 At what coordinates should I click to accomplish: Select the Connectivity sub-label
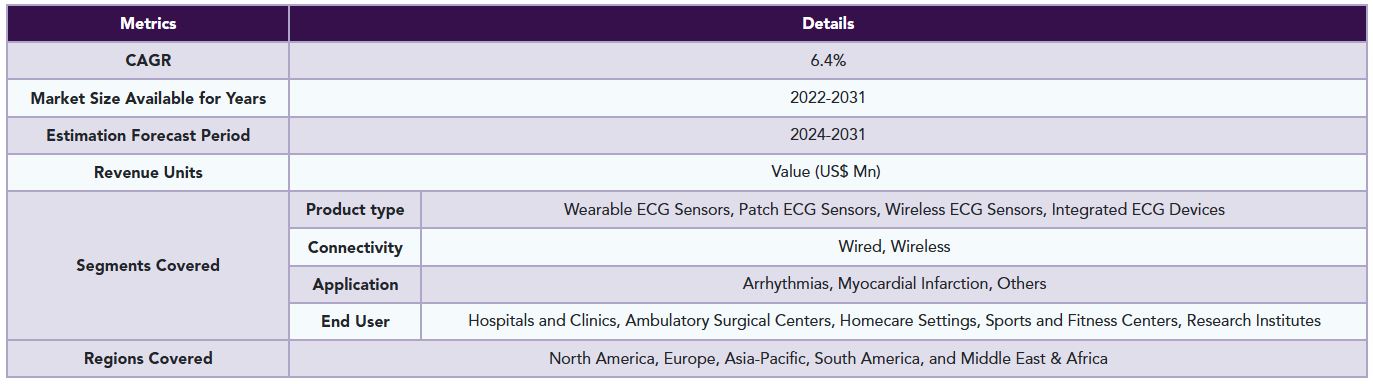355,247
